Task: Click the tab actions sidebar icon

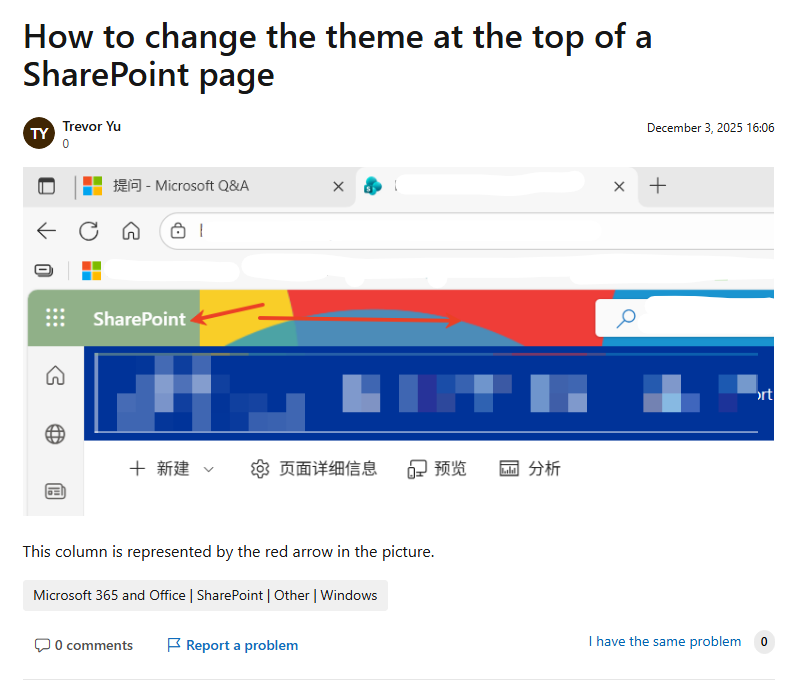Action: click(x=46, y=186)
